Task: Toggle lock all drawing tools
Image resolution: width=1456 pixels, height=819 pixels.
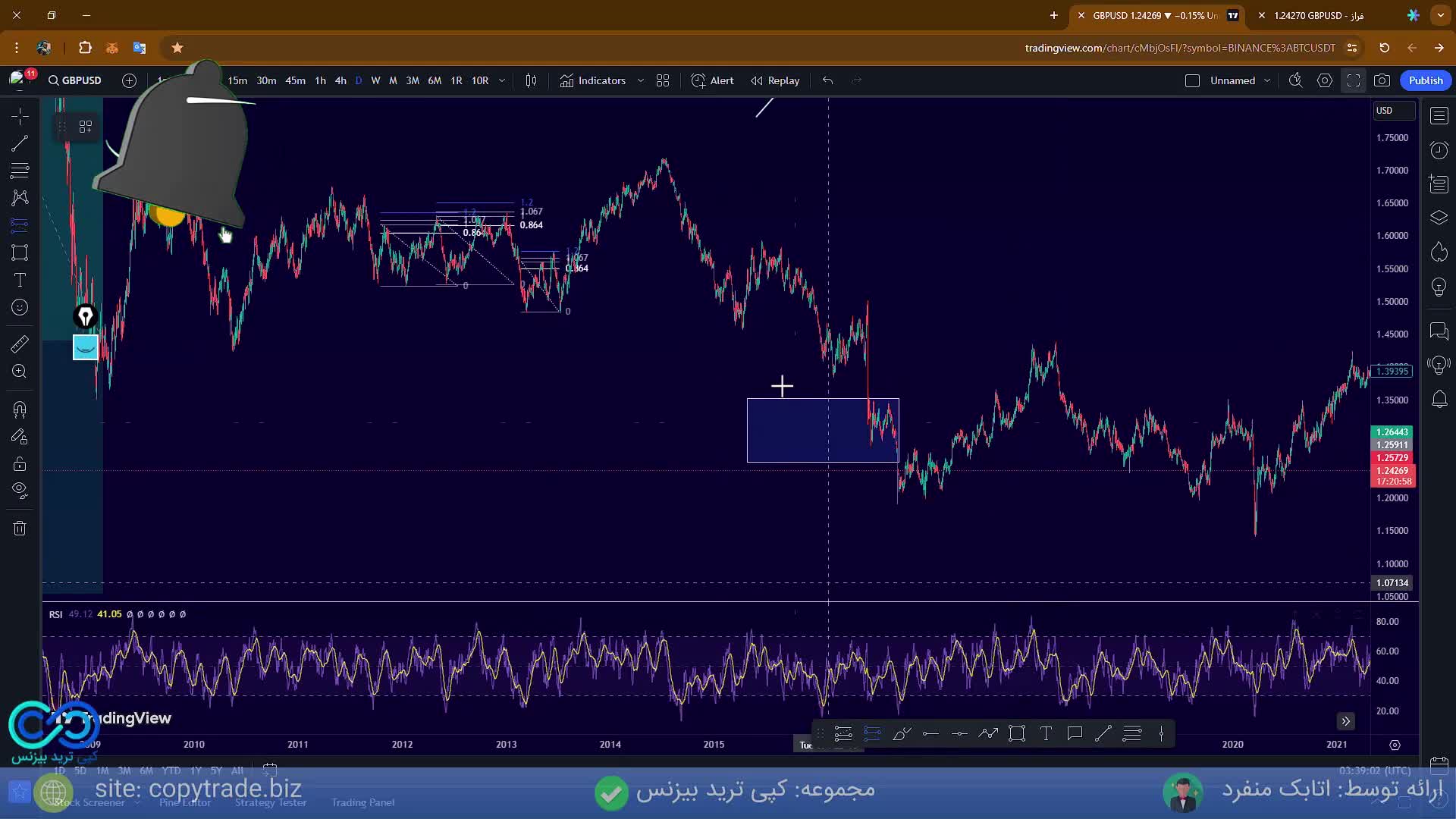Action: click(x=20, y=464)
